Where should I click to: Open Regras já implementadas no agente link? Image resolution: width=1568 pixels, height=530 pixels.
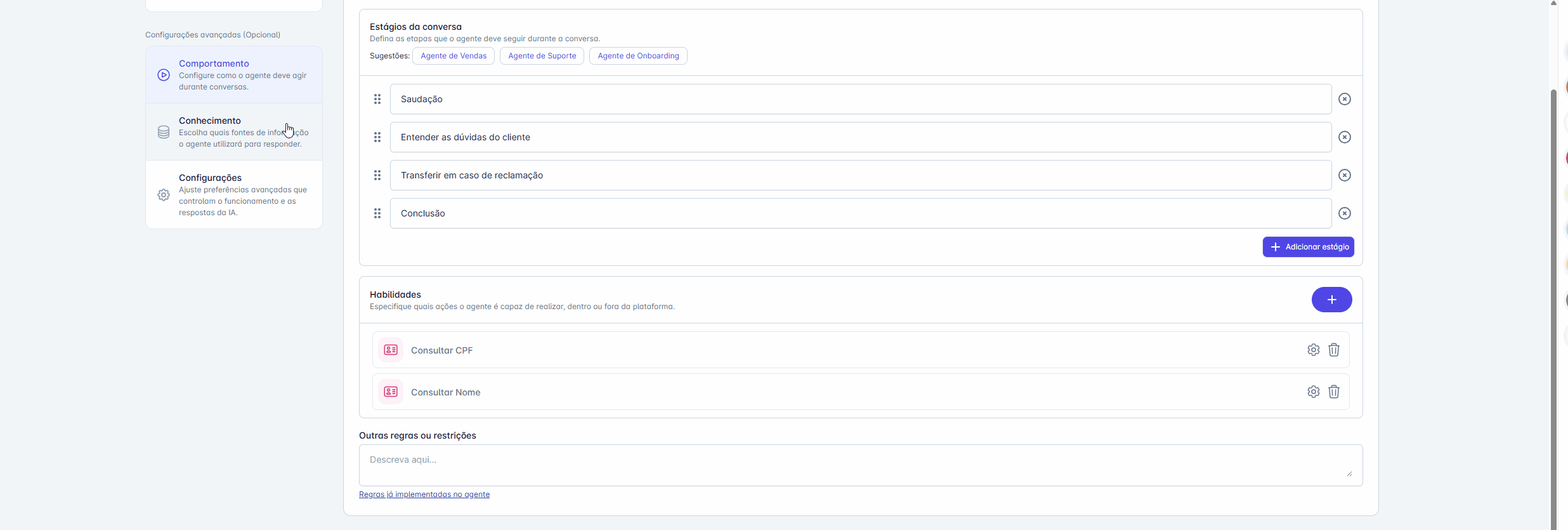[424, 494]
